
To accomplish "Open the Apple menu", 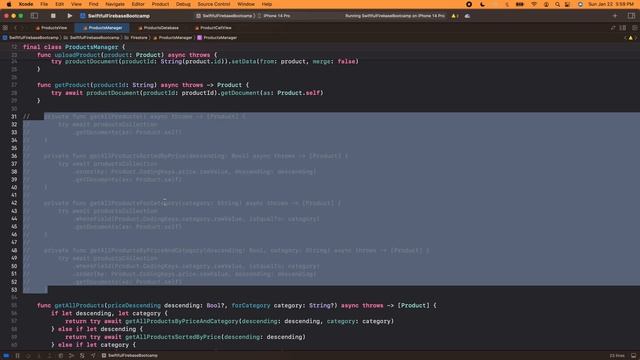I will [9, 4].
